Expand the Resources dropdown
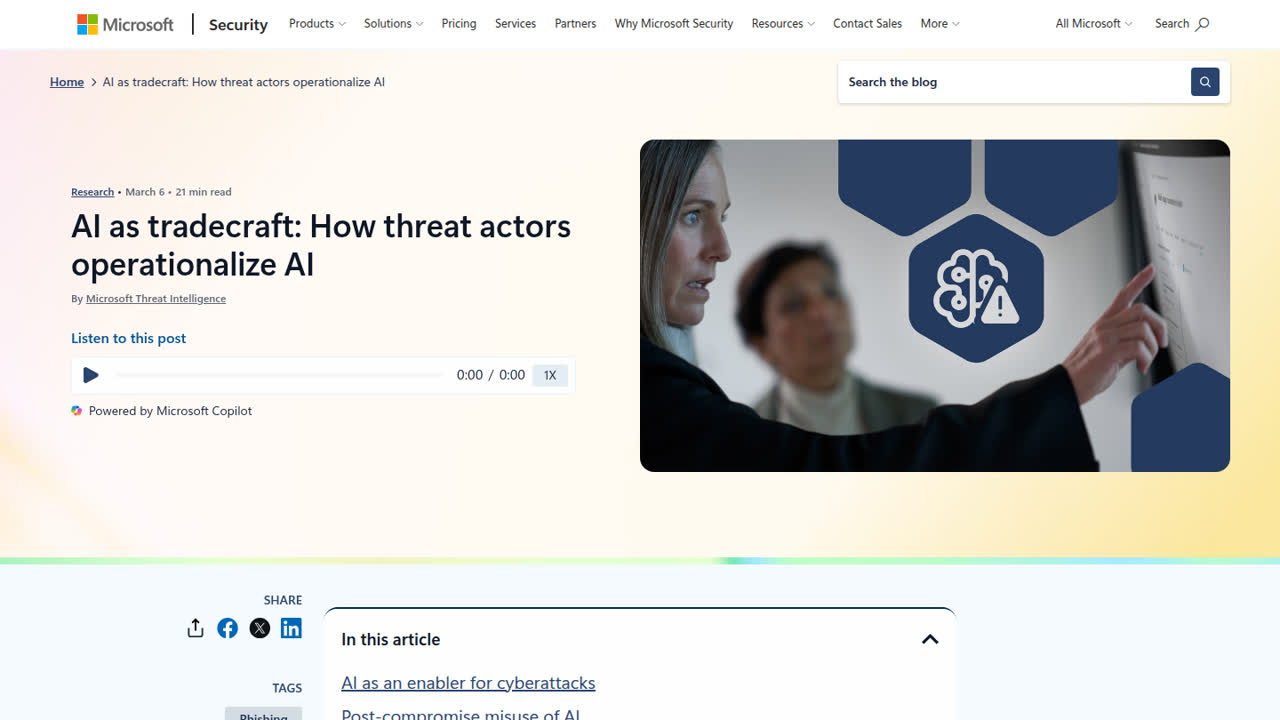 783,23
